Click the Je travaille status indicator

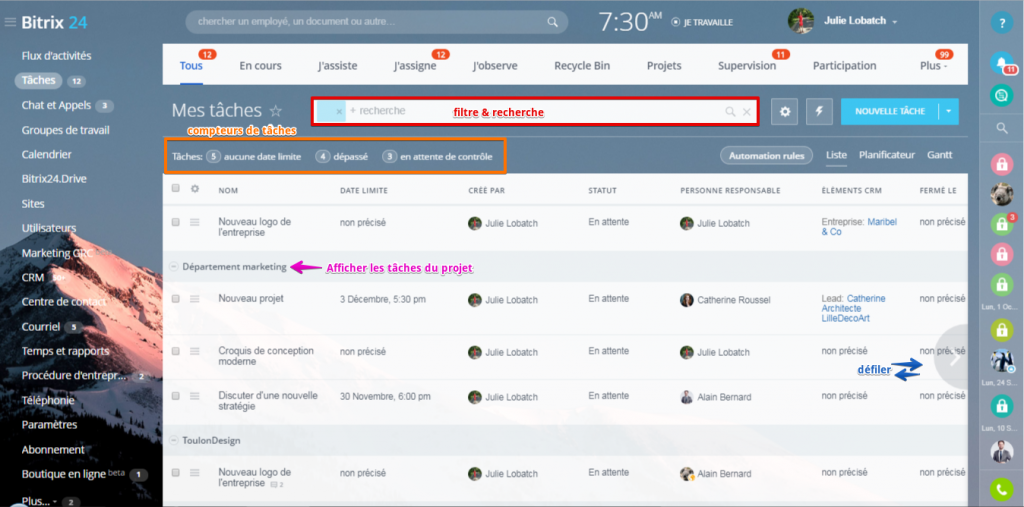coord(702,22)
